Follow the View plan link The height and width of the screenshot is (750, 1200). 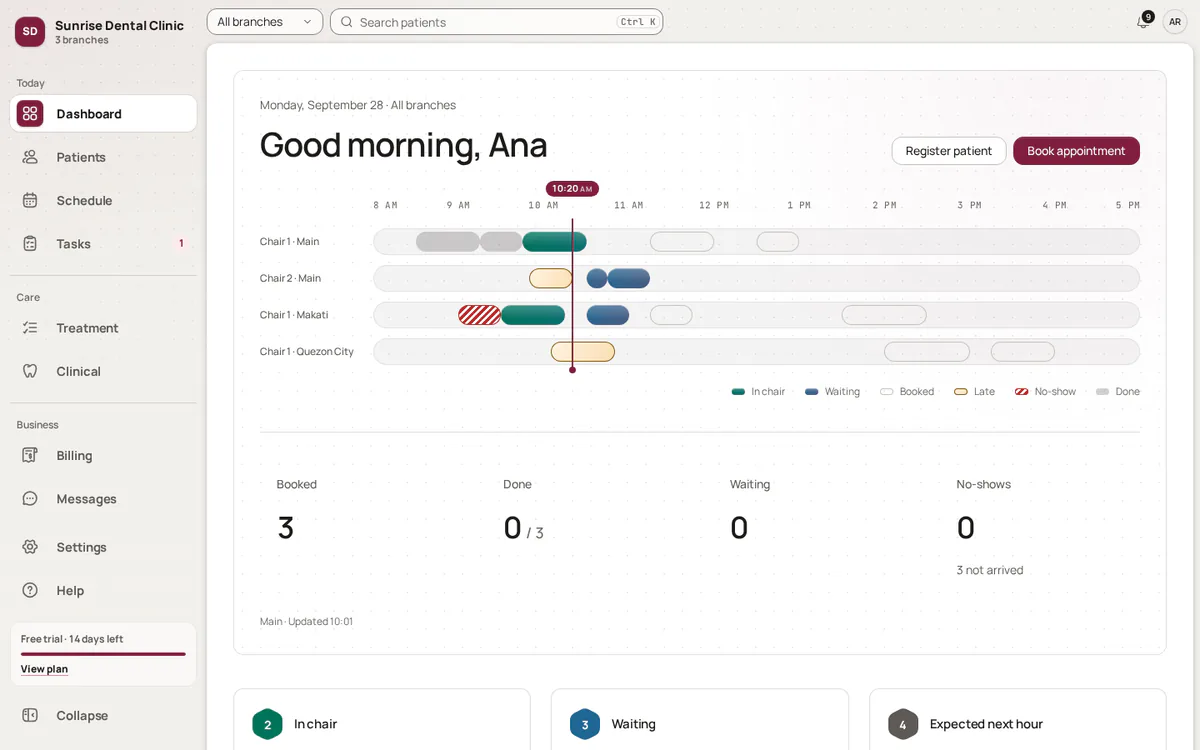[x=44, y=669]
